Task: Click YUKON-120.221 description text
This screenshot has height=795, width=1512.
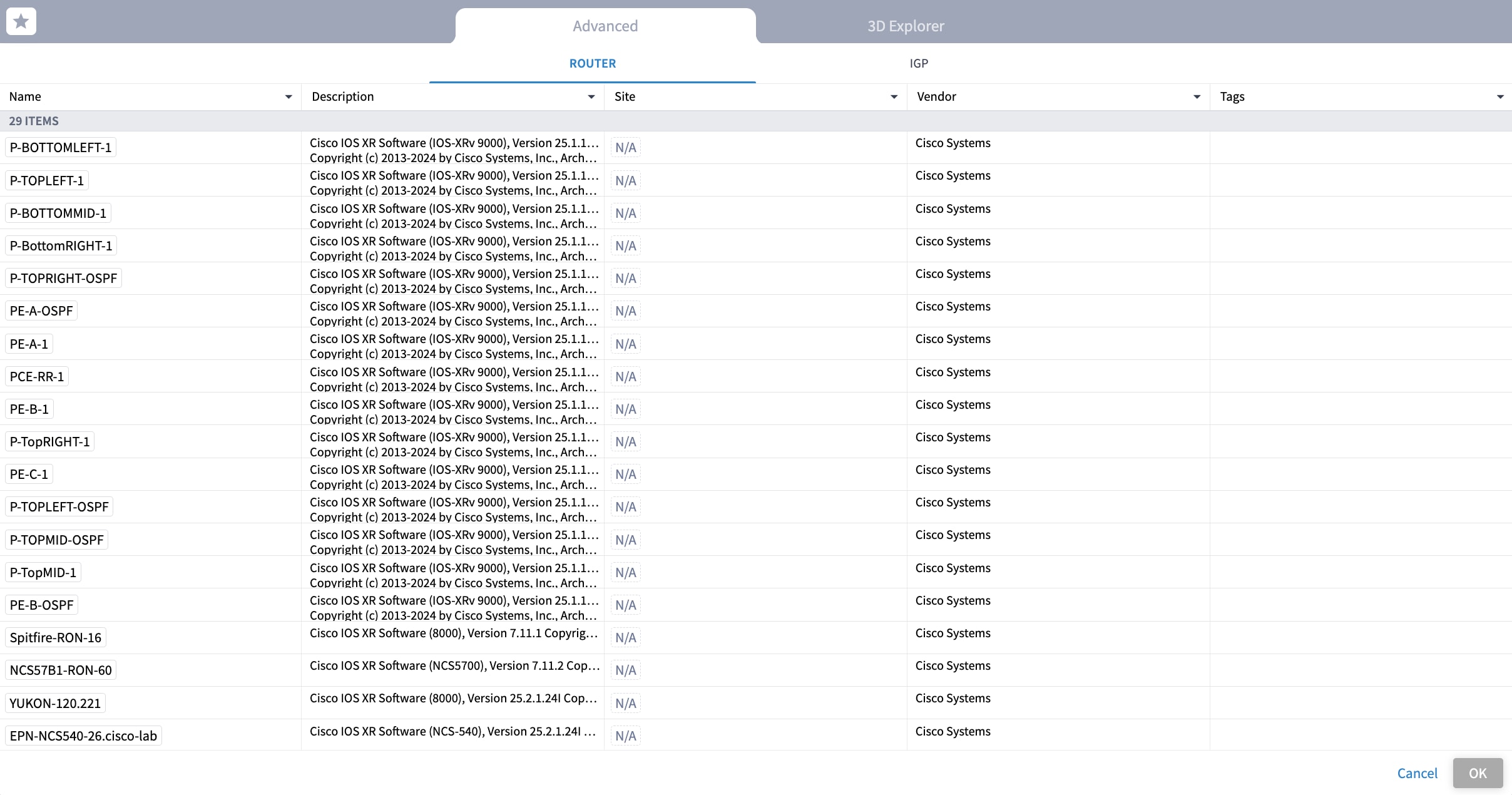Action: point(454,699)
